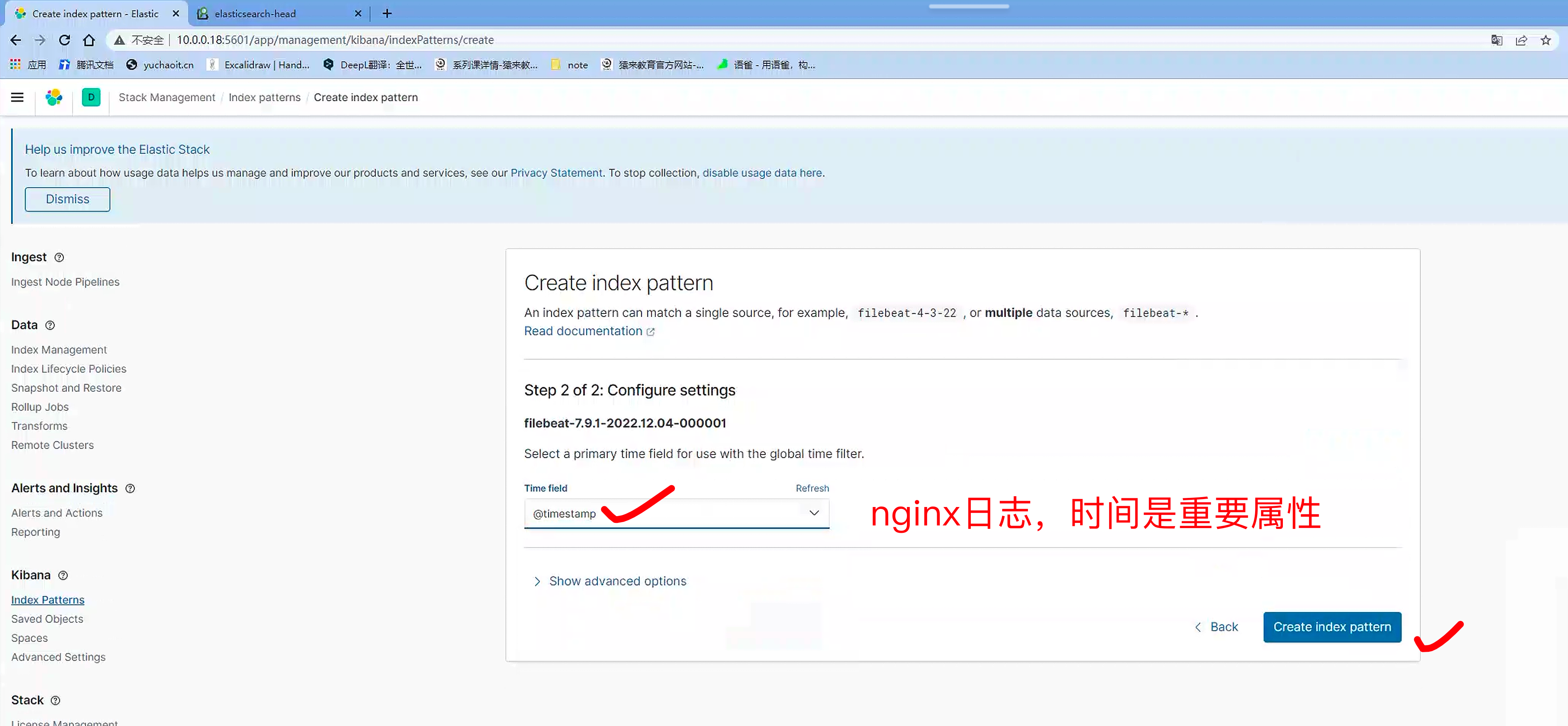Bookmark this page with star icon
Screen dimensions: 1568x726
1545,40
